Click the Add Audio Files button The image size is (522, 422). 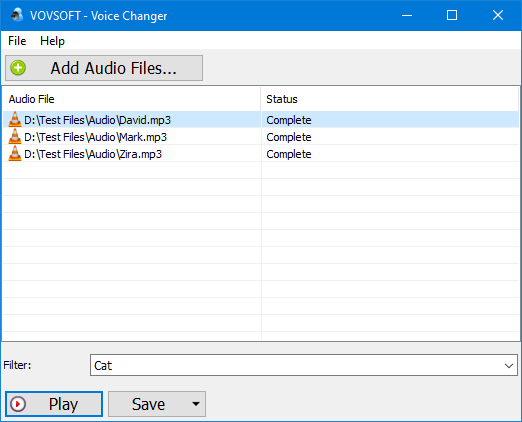[104, 68]
